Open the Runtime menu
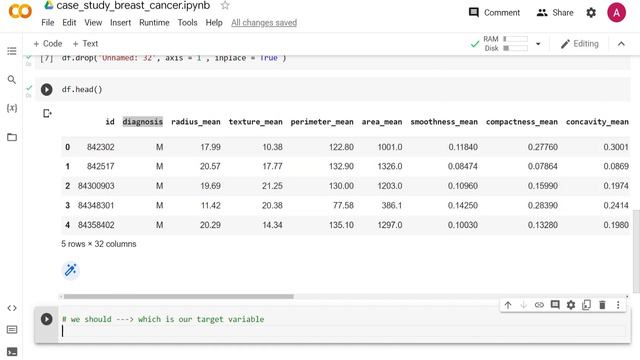Screen dimensions: 640x360 [x=154, y=23]
